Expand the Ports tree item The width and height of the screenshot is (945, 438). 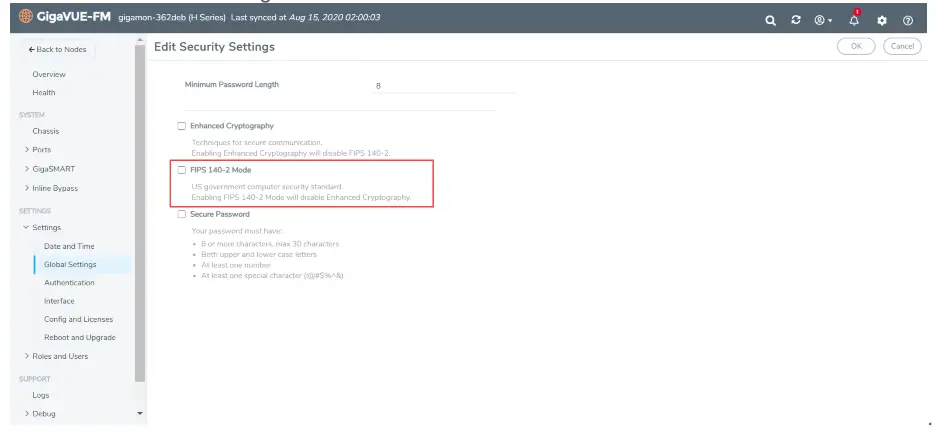[27, 149]
